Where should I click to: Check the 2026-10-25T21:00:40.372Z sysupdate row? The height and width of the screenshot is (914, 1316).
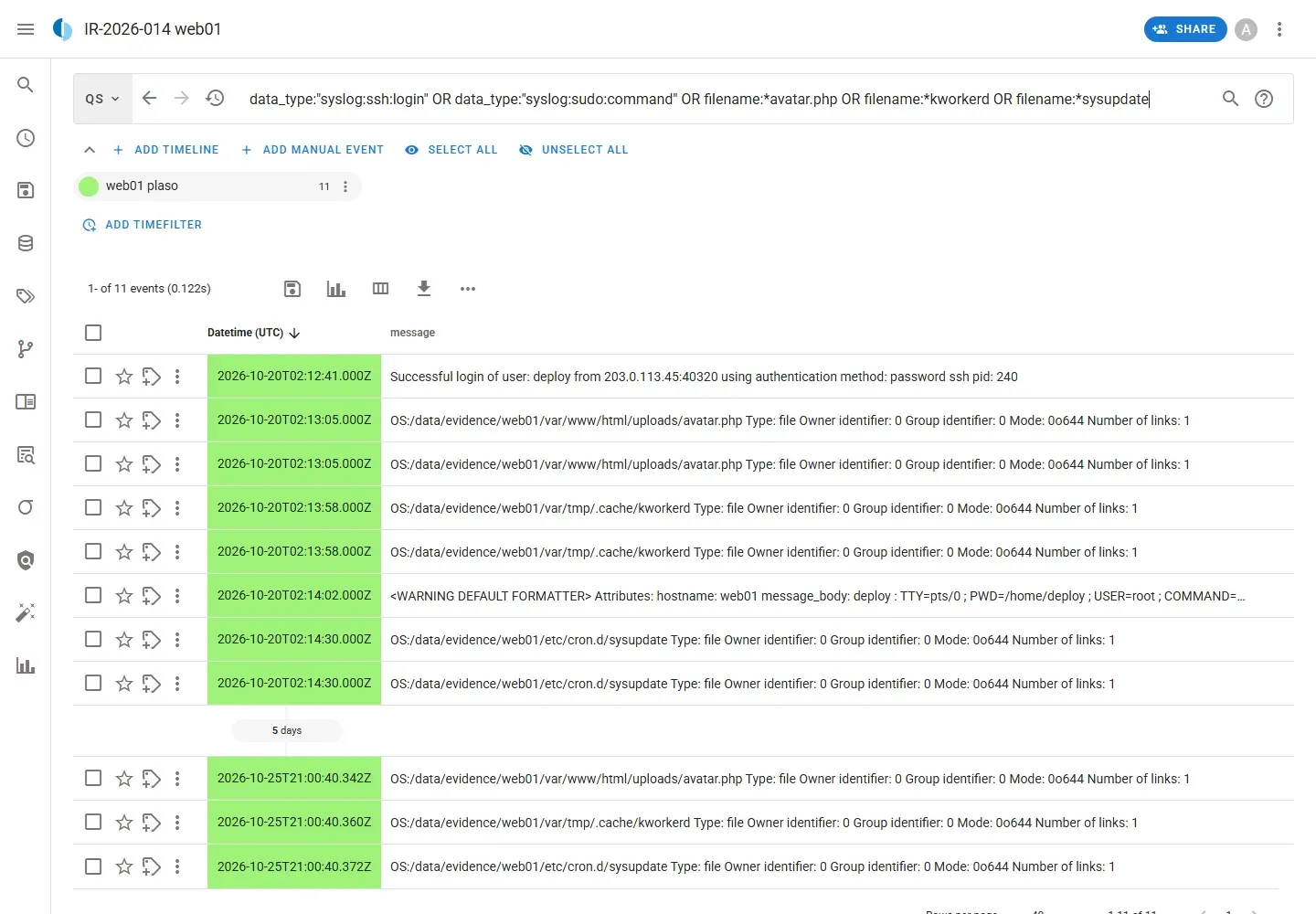(93, 866)
